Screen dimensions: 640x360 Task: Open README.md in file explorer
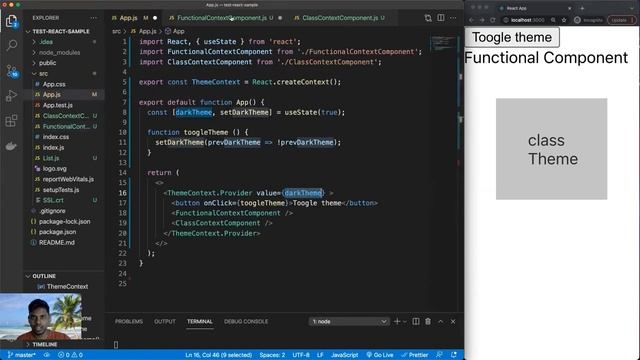(56, 242)
